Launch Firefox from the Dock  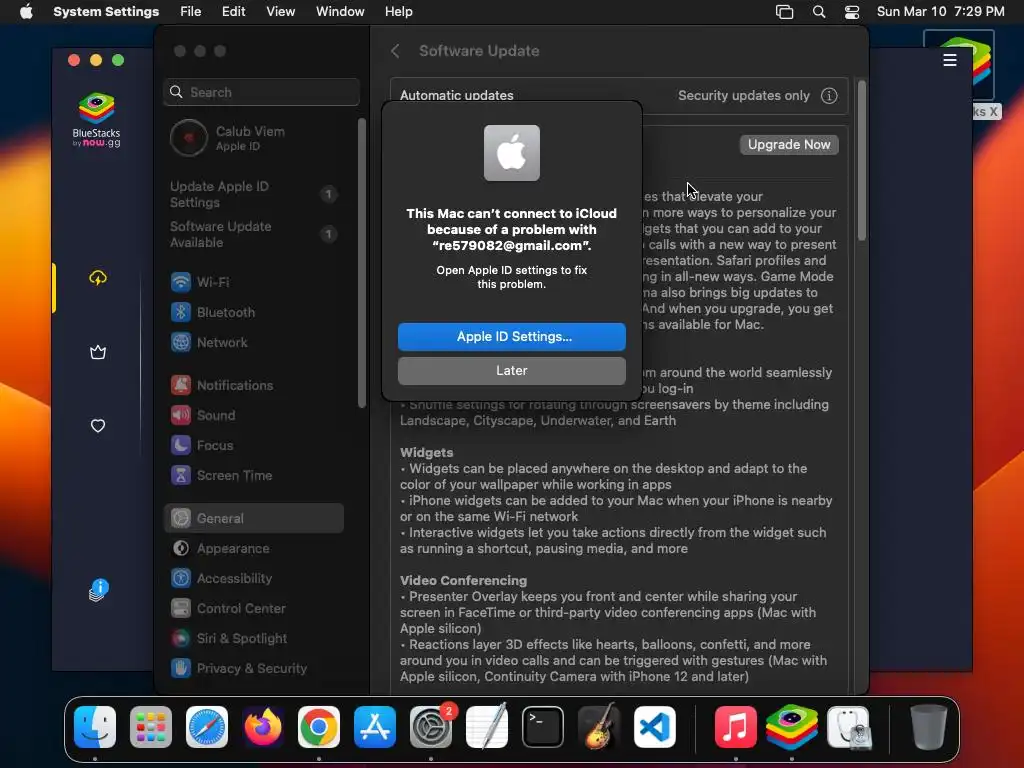pyautogui.click(x=263, y=727)
